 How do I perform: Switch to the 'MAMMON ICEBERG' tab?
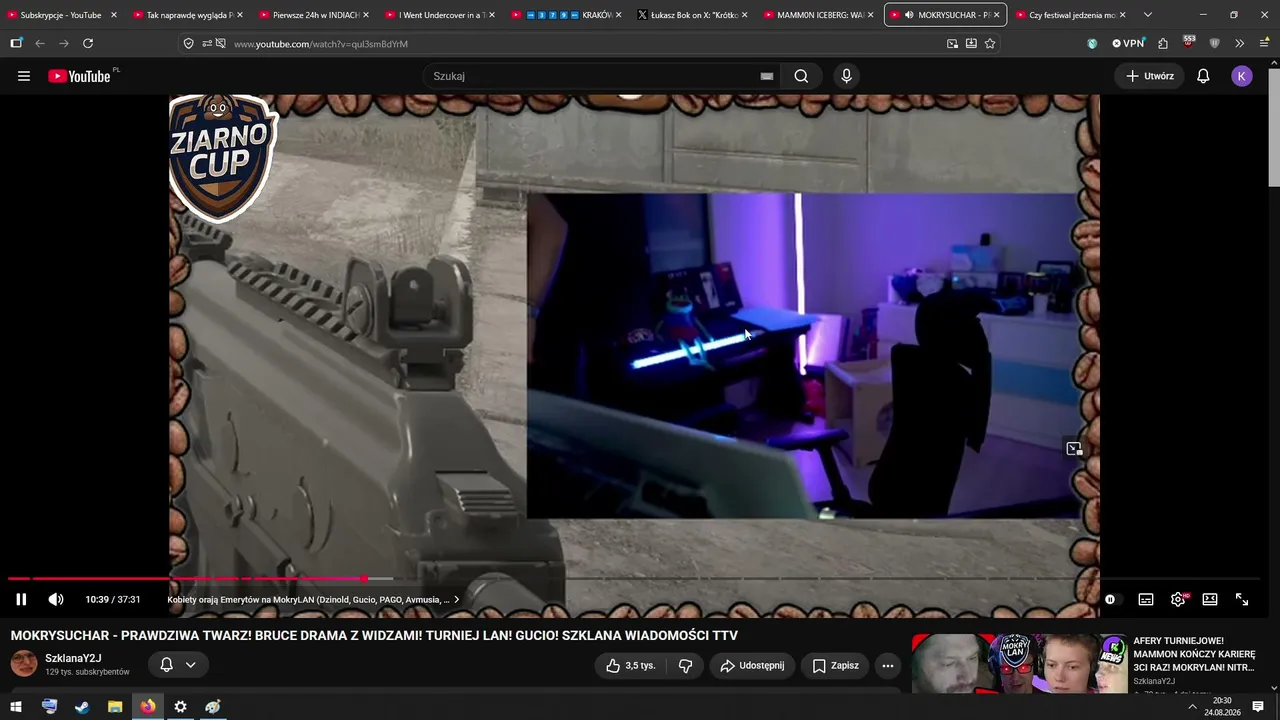click(x=818, y=15)
